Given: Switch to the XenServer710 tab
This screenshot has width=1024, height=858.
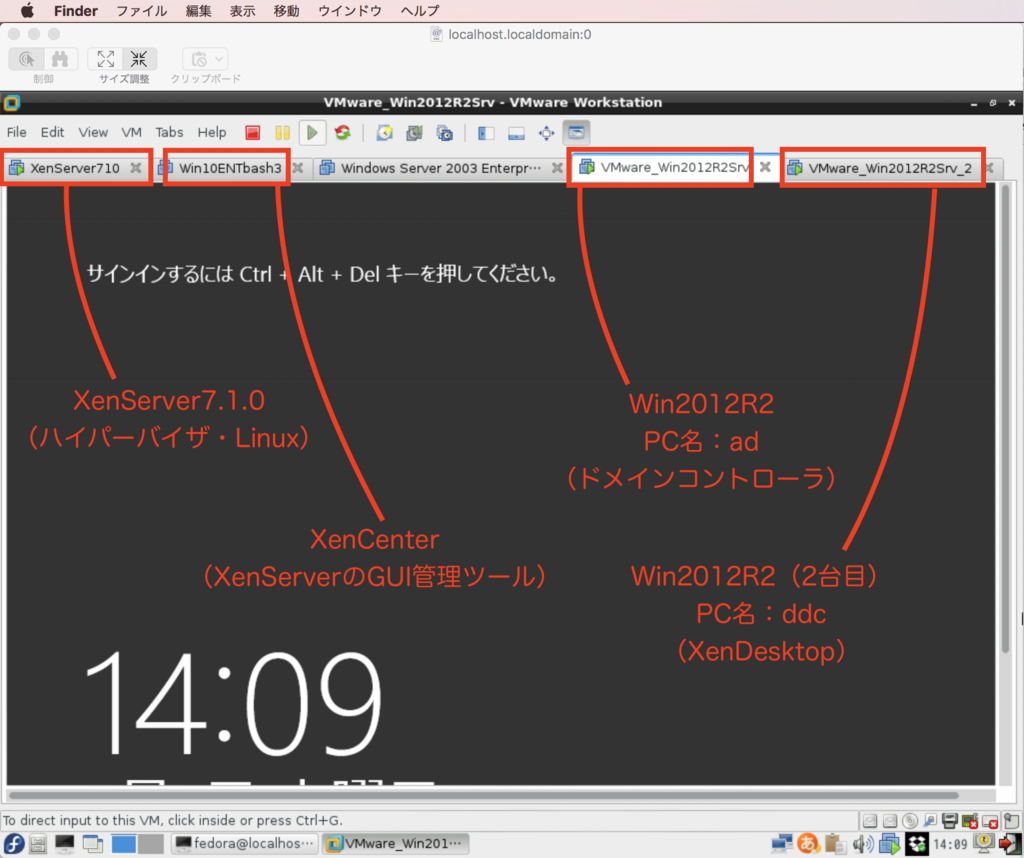Looking at the screenshot, I should [74, 168].
